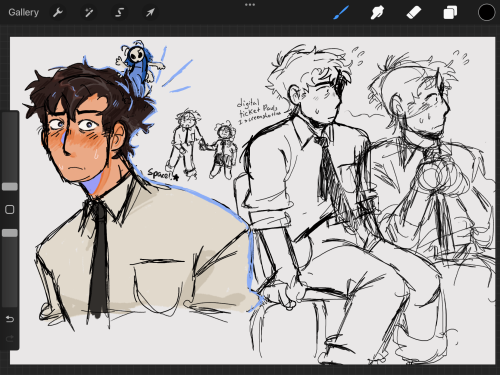
Task: Open the black color picker swatch
Action: pyautogui.click(x=486, y=13)
